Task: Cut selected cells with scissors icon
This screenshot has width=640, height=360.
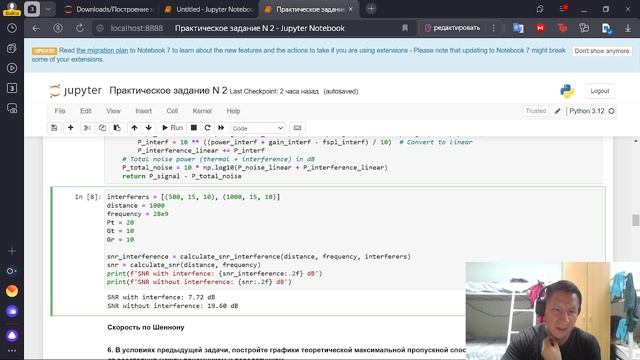Action: pyautogui.click(x=87, y=128)
